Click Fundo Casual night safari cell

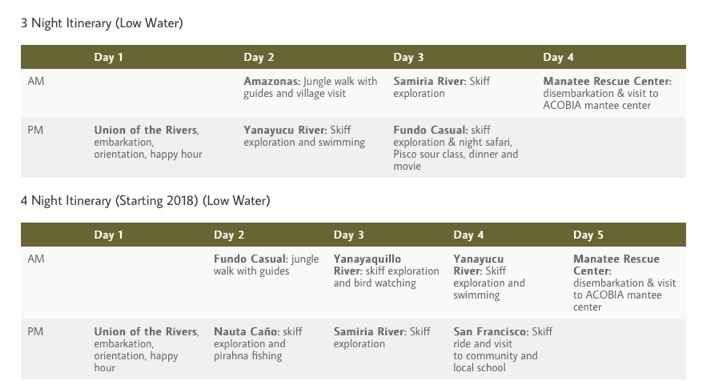455,148
